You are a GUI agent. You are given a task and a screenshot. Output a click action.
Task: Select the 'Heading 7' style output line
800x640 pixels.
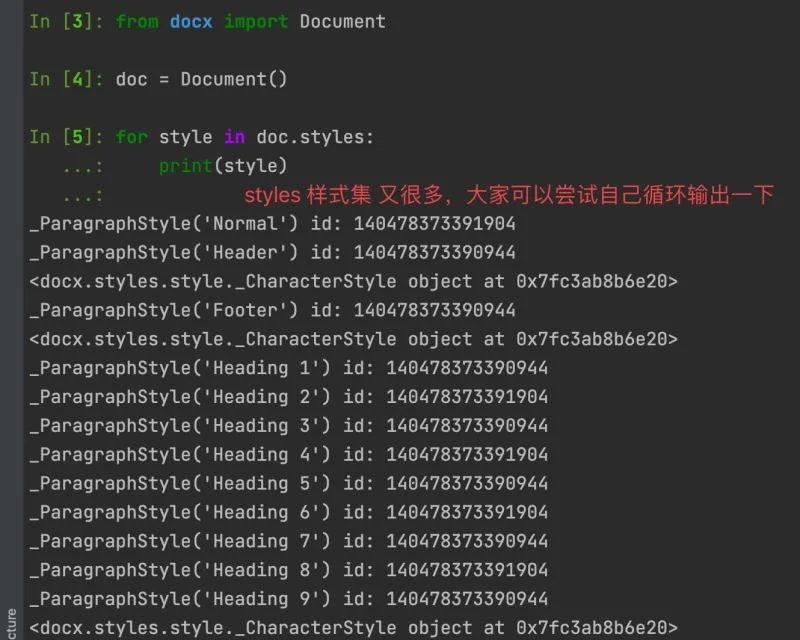pos(289,541)
